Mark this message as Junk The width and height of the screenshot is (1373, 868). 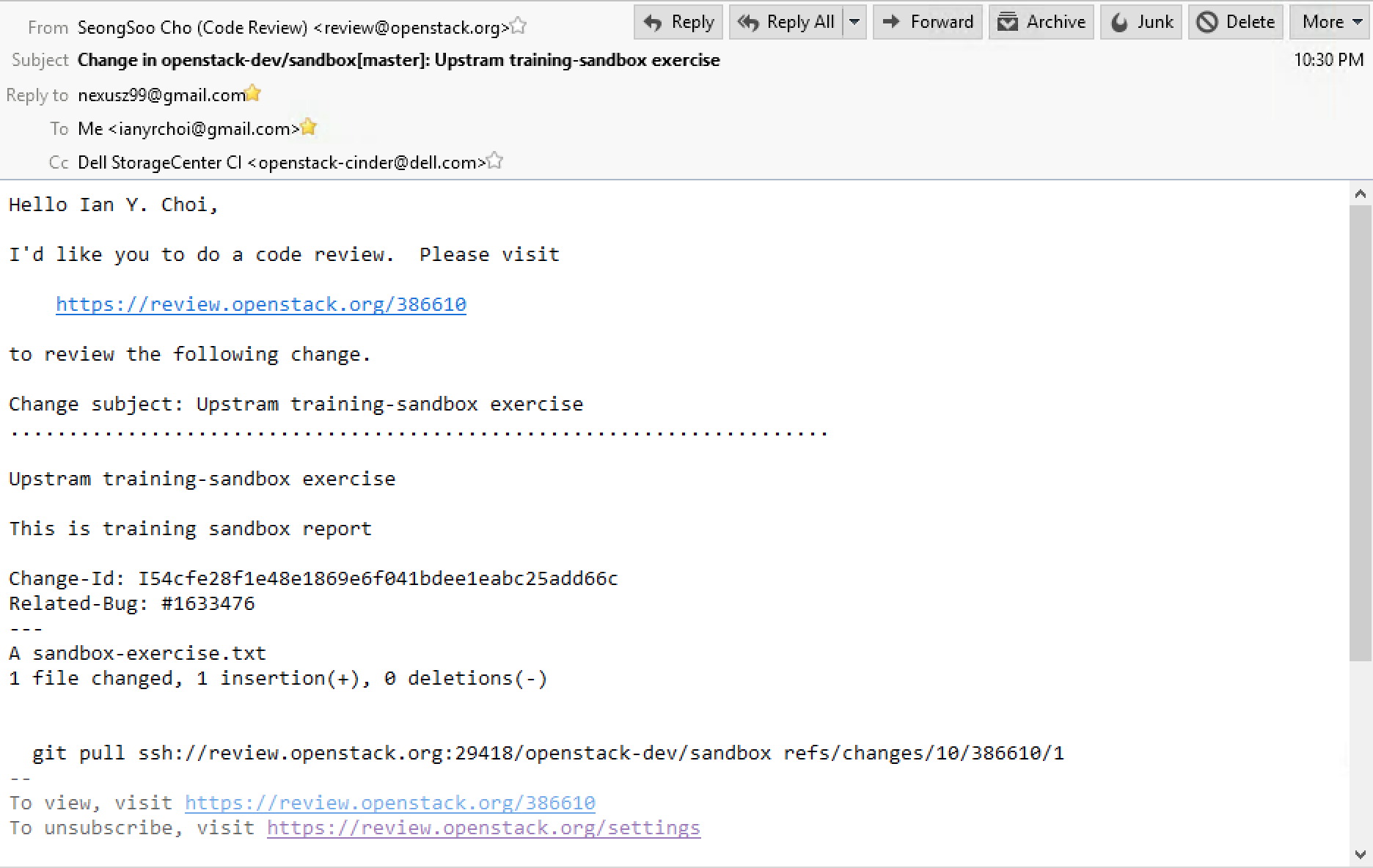point(1140,22)
